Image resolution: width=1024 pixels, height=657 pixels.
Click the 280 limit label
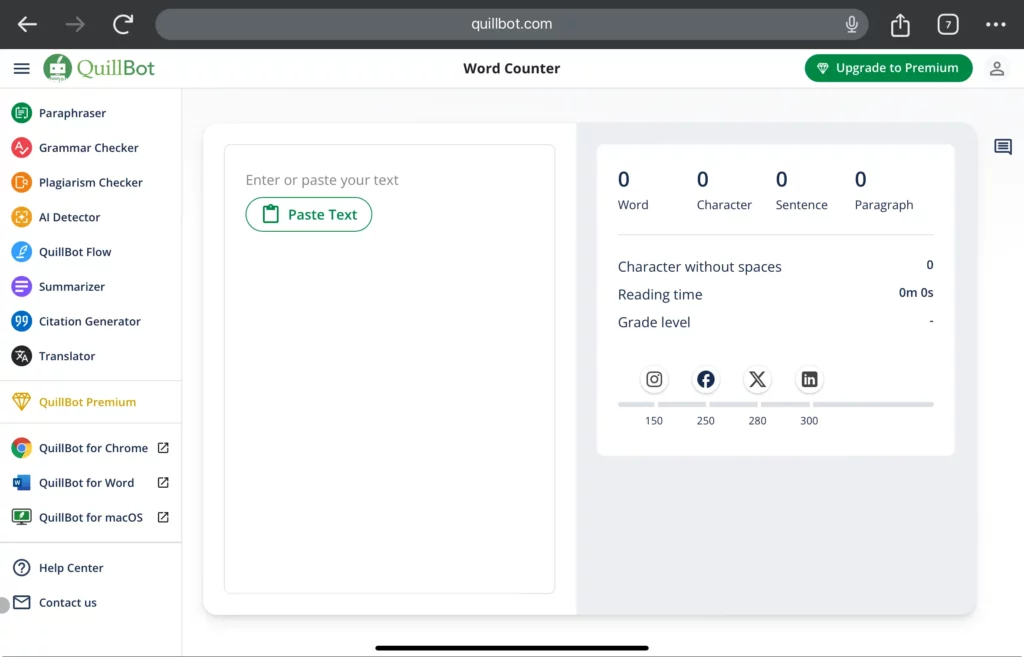[757, 421]
